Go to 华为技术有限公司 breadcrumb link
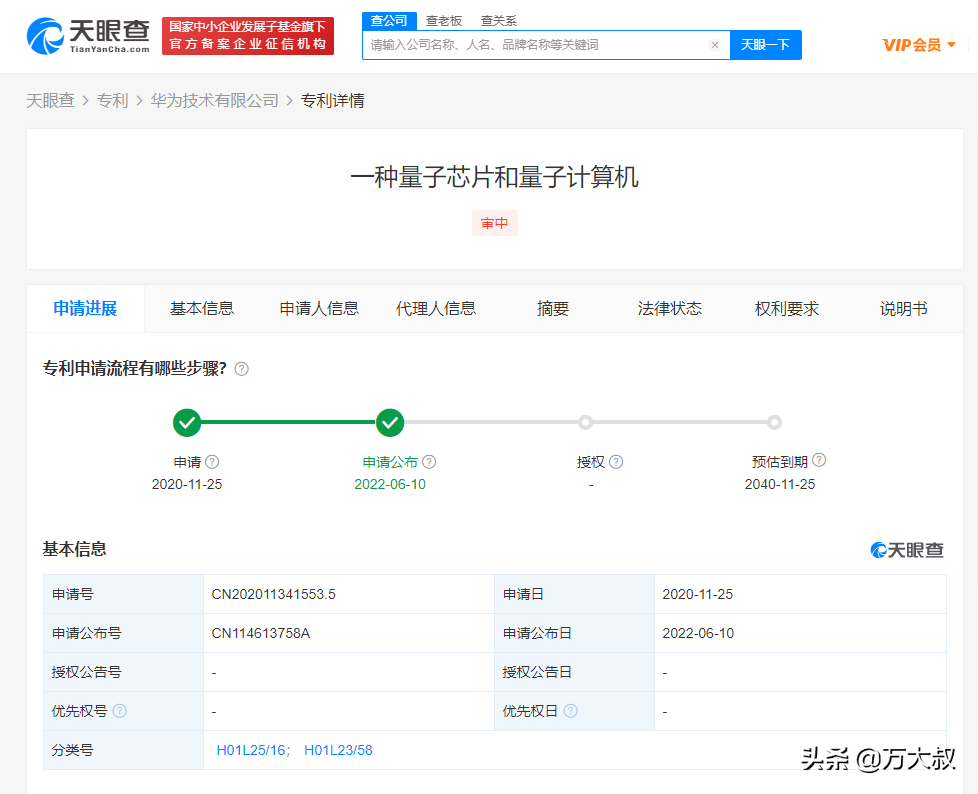 tap(214, 100)
